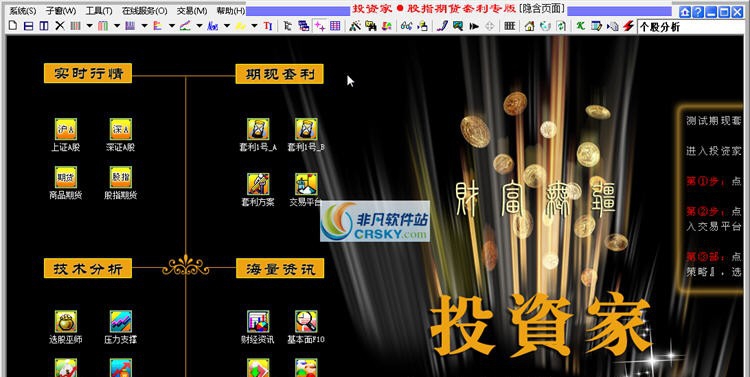Click the pink sparkle crosshair toolbar icon
Image resolution: width=750 pixels, height=377 pixels.
(319, 26)
